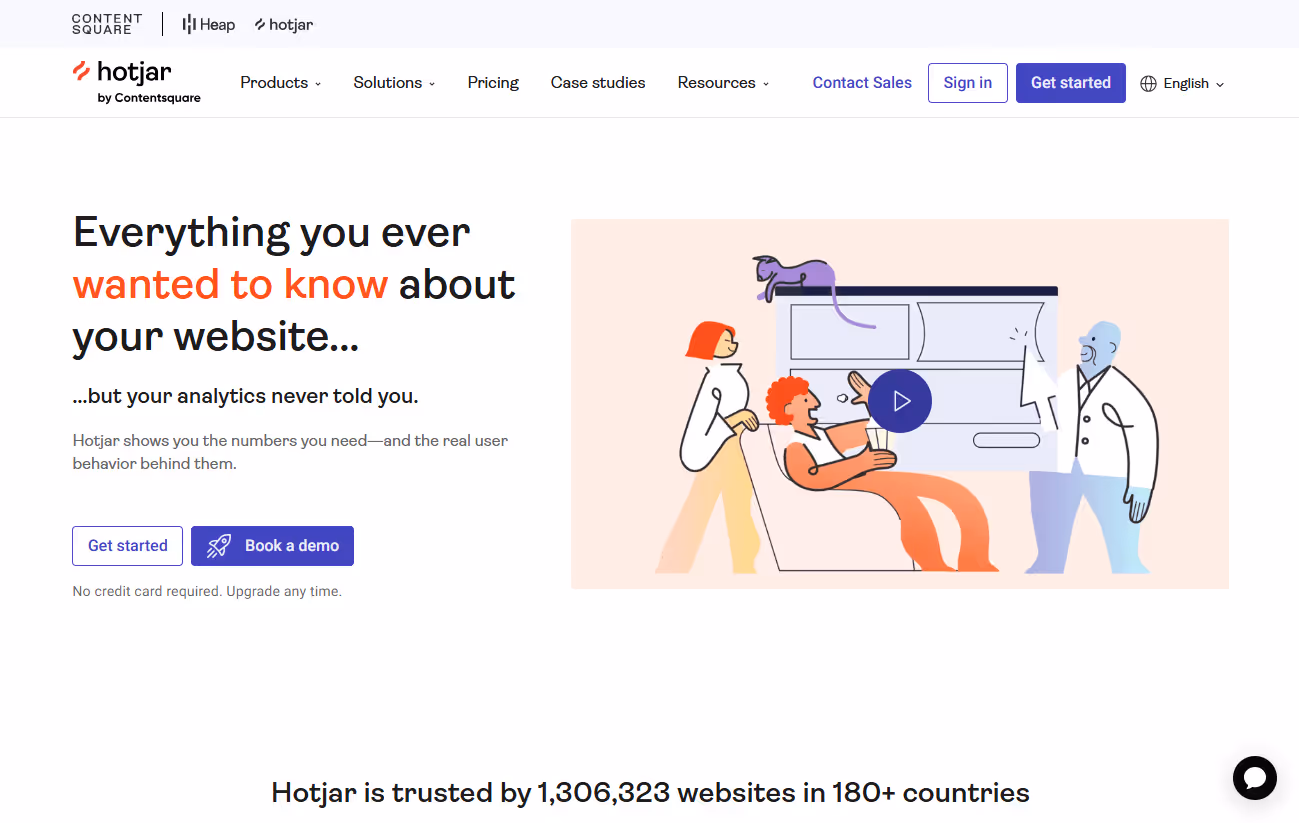
Task: Open the Heap logo link
Action: pos(208,24)
